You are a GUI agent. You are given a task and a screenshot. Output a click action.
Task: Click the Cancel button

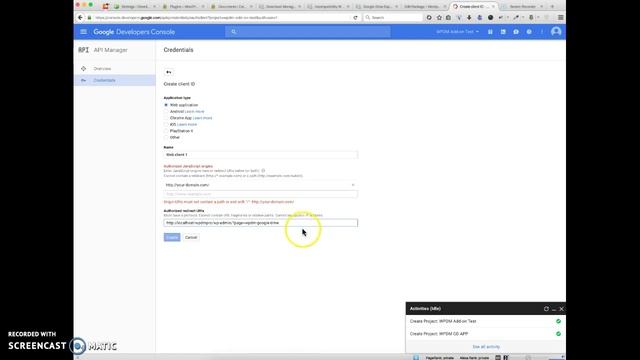click(191, 237)
